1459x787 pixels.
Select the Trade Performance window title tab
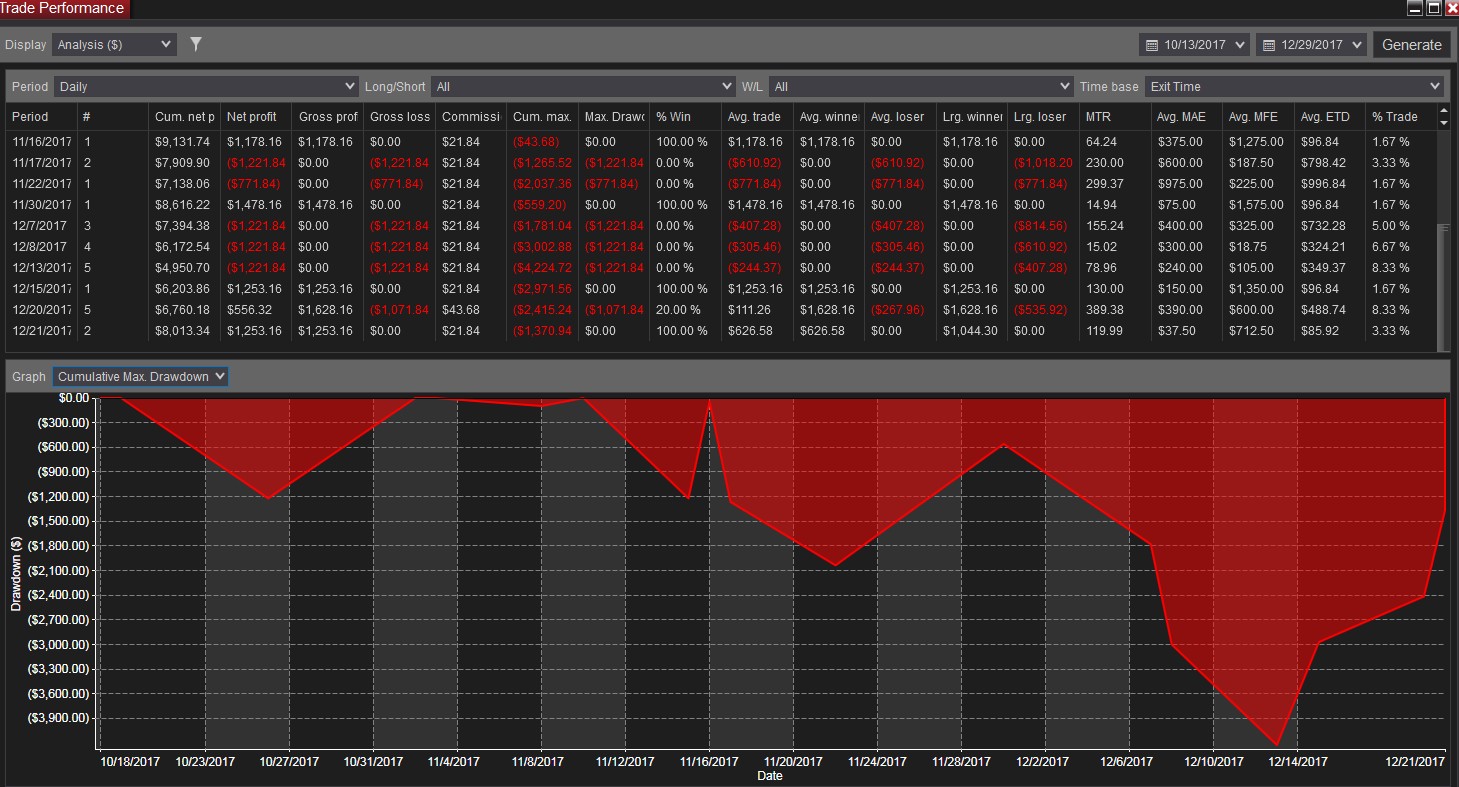(65, 8)
